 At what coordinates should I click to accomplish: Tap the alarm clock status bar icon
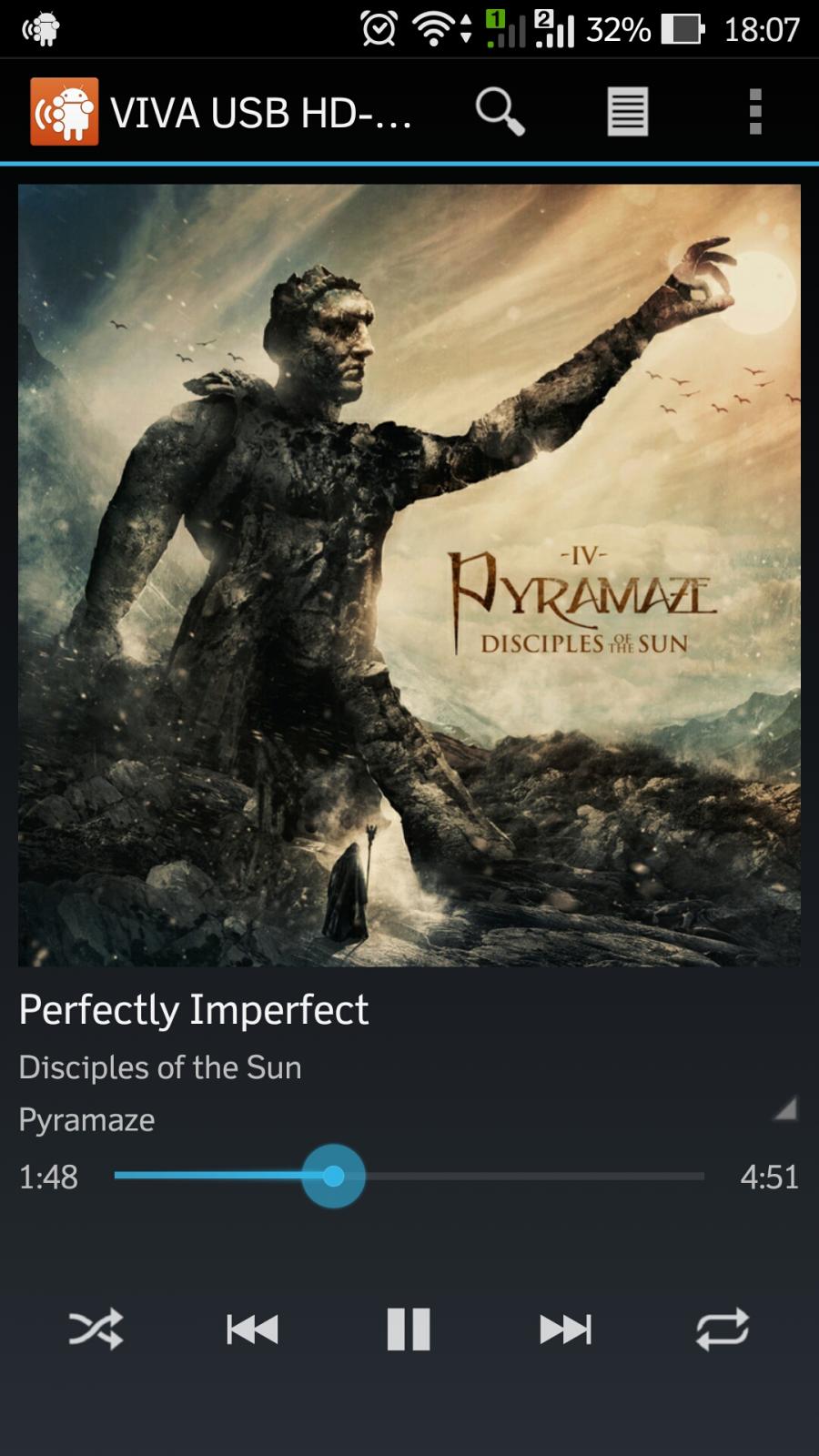(379, 29)
